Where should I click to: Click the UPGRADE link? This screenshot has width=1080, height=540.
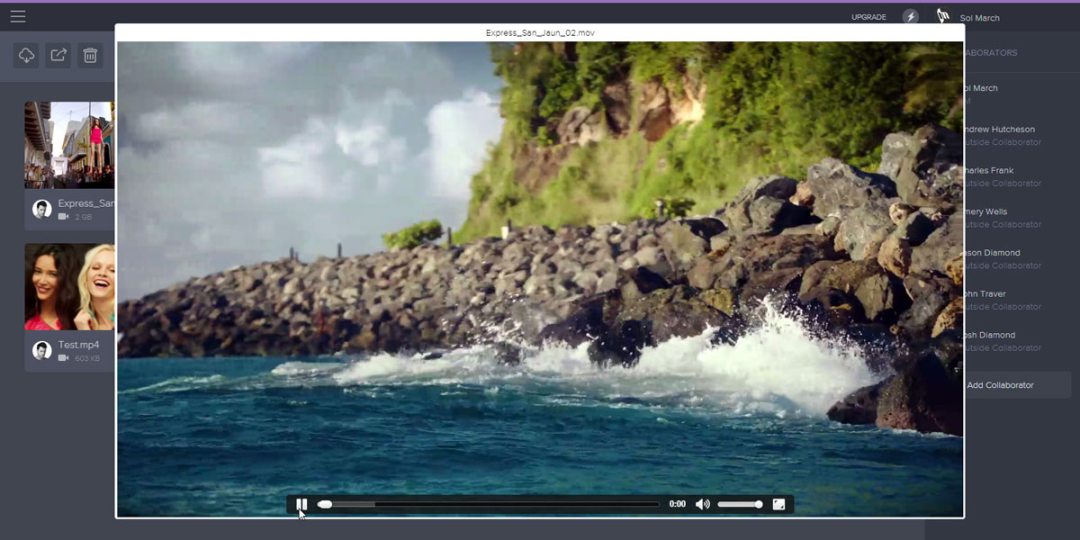tap(869, 17)
